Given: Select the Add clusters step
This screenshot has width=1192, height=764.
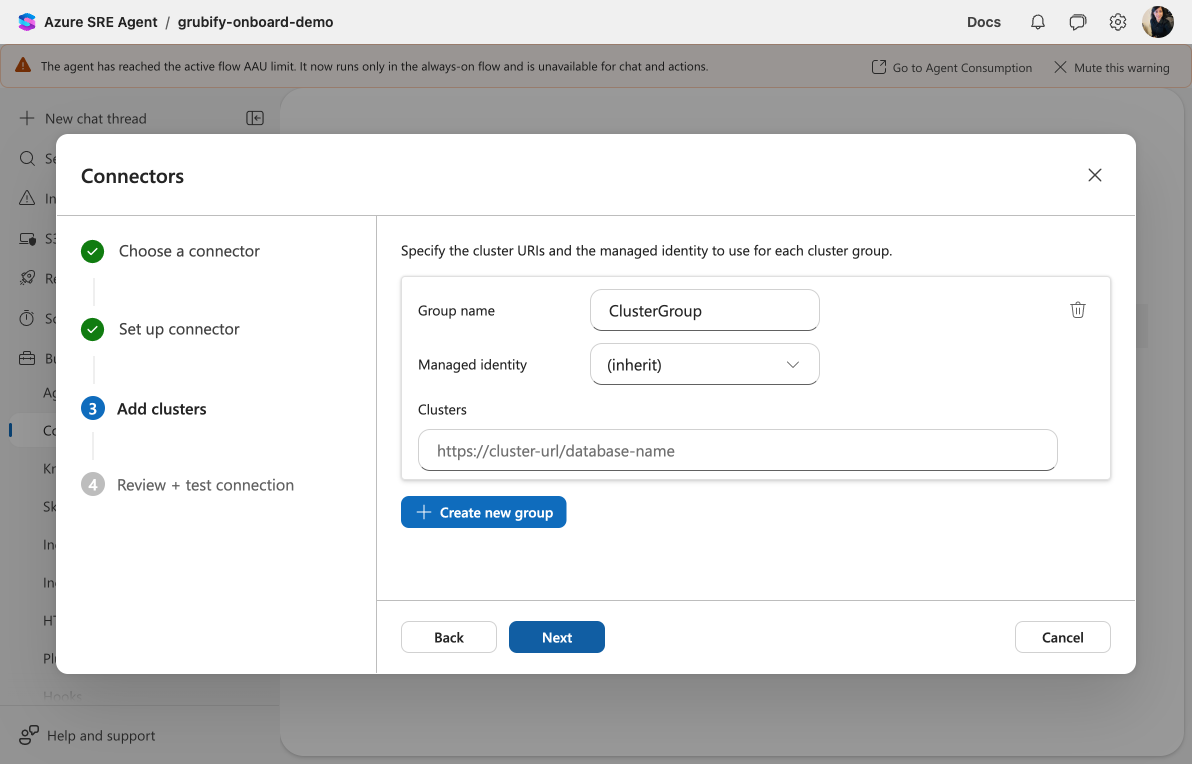Looking at the screenshot, I should pyautogui.click(x=144, y=408).
